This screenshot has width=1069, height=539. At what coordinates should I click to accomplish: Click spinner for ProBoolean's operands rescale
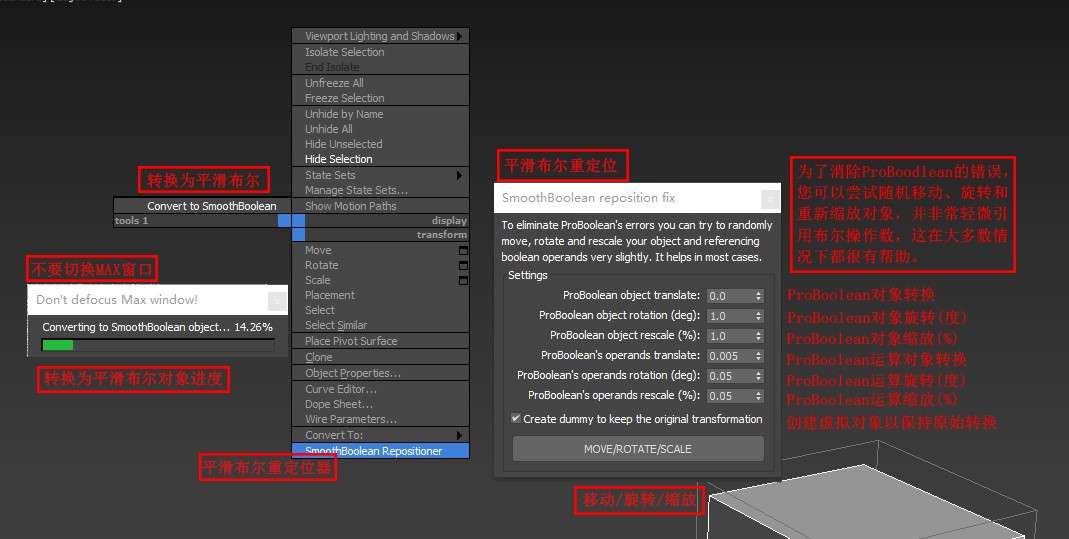pyautogui.click(x=759, y=396)
